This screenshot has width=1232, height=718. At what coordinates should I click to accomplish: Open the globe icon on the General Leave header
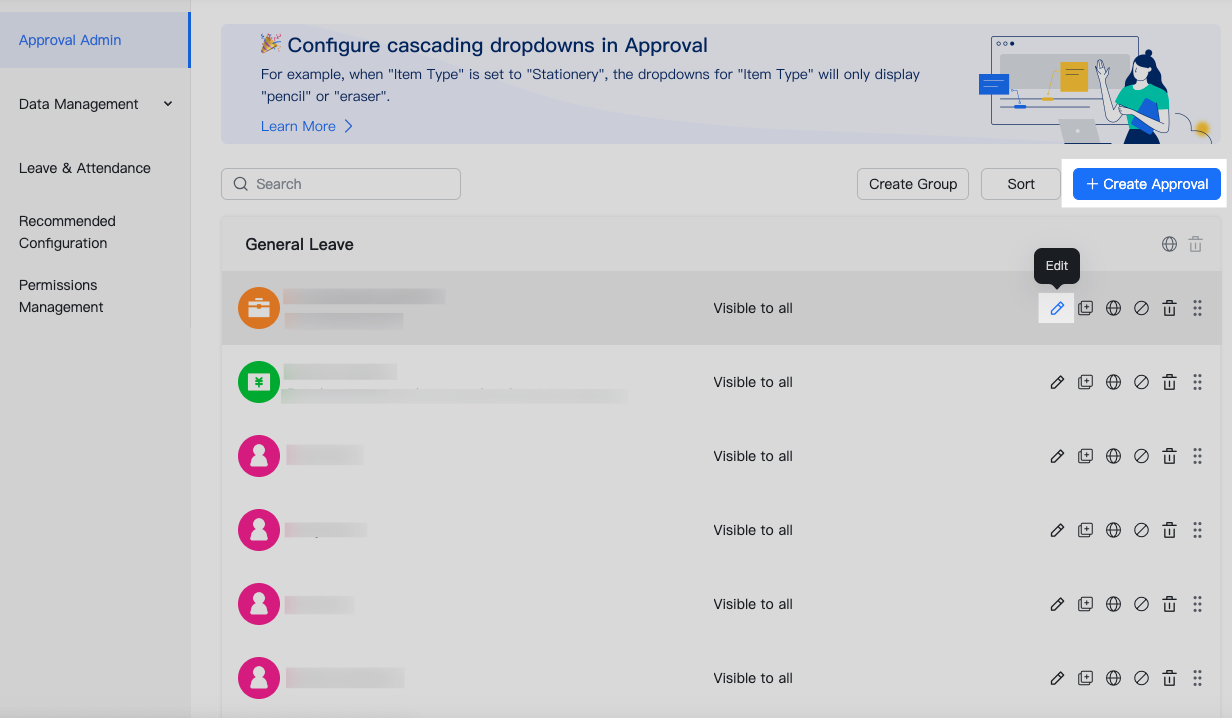pos(1168,243)
